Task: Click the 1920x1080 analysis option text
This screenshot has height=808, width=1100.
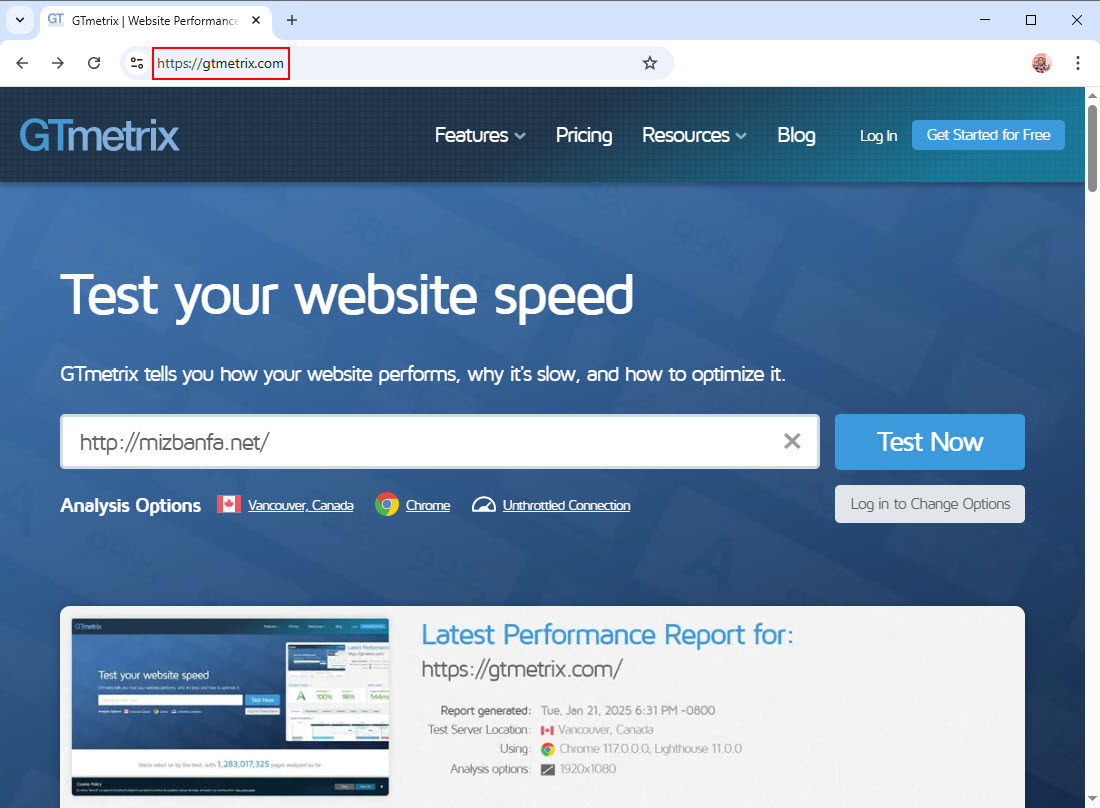Action: (588, 769)
